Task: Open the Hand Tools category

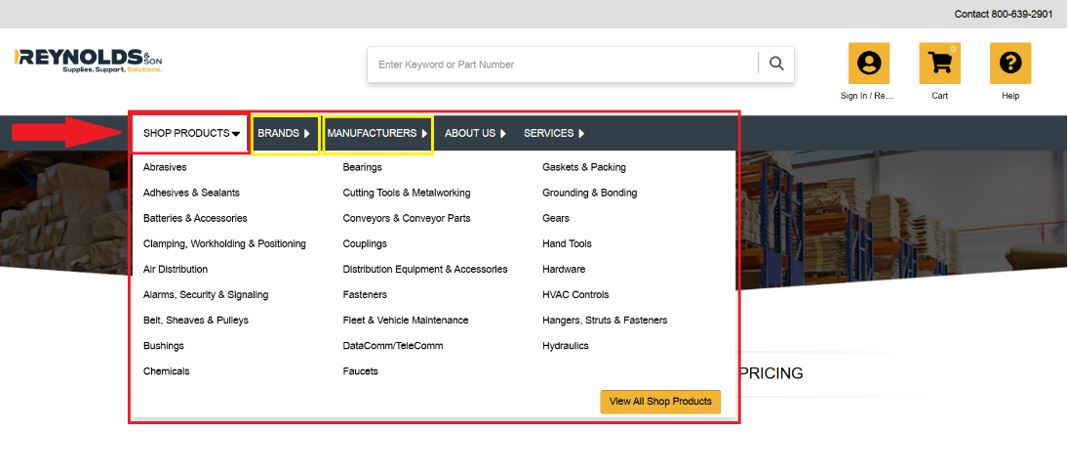Action: (567, 244)
